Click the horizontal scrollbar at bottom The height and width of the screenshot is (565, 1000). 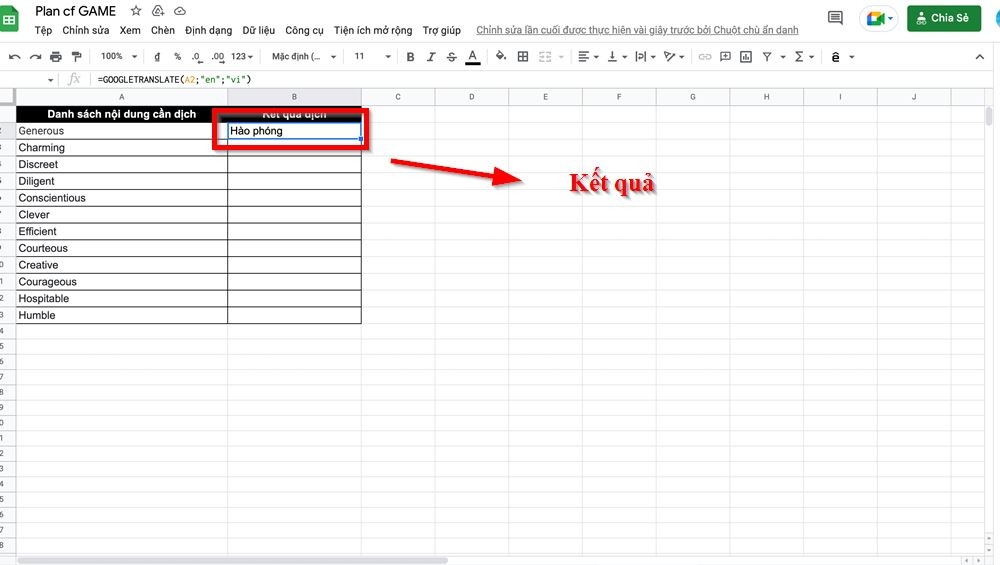[x=233, y=561]
